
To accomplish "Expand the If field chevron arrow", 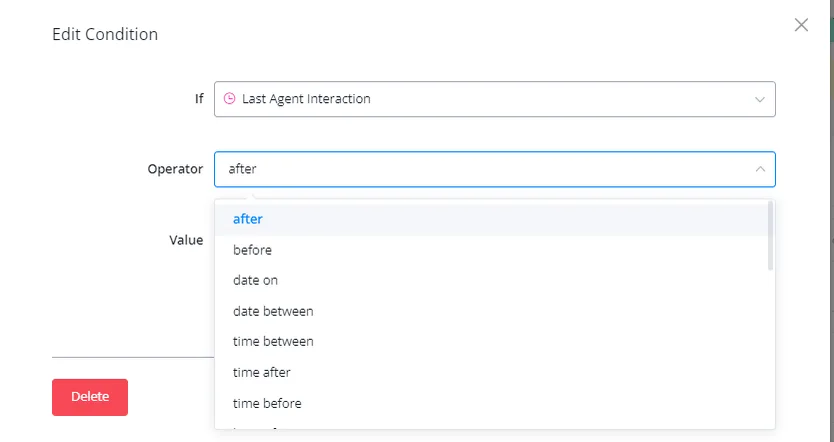I will (760, 99).
